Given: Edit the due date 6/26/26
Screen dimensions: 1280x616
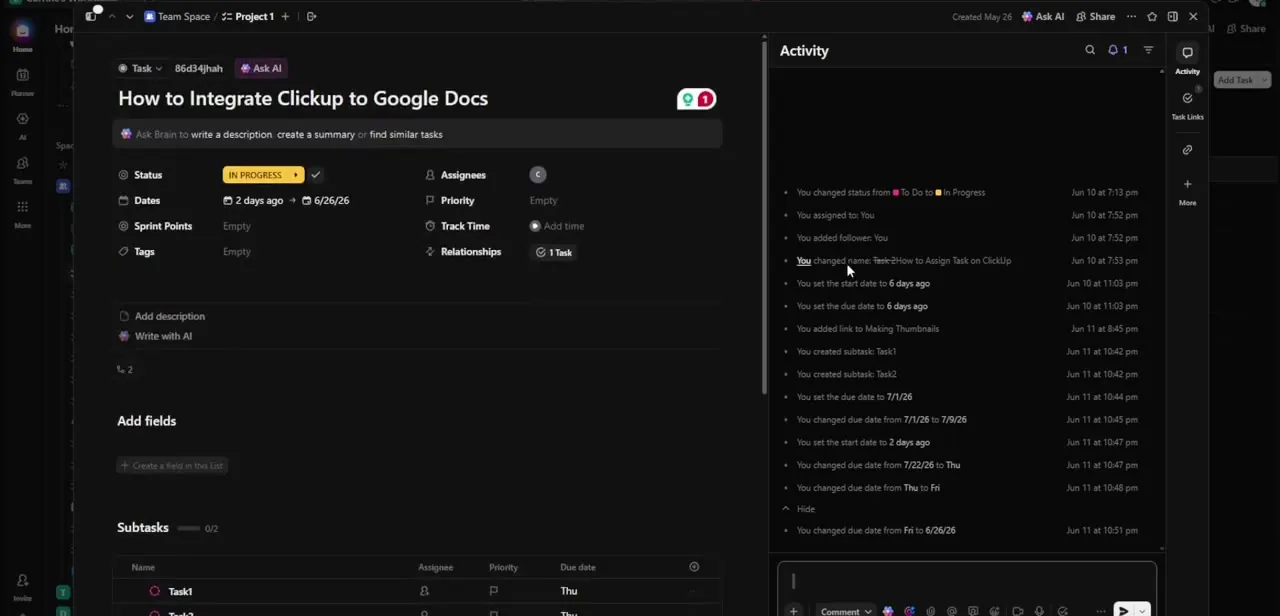Looking at the screenshot, I should click(326, 200).
